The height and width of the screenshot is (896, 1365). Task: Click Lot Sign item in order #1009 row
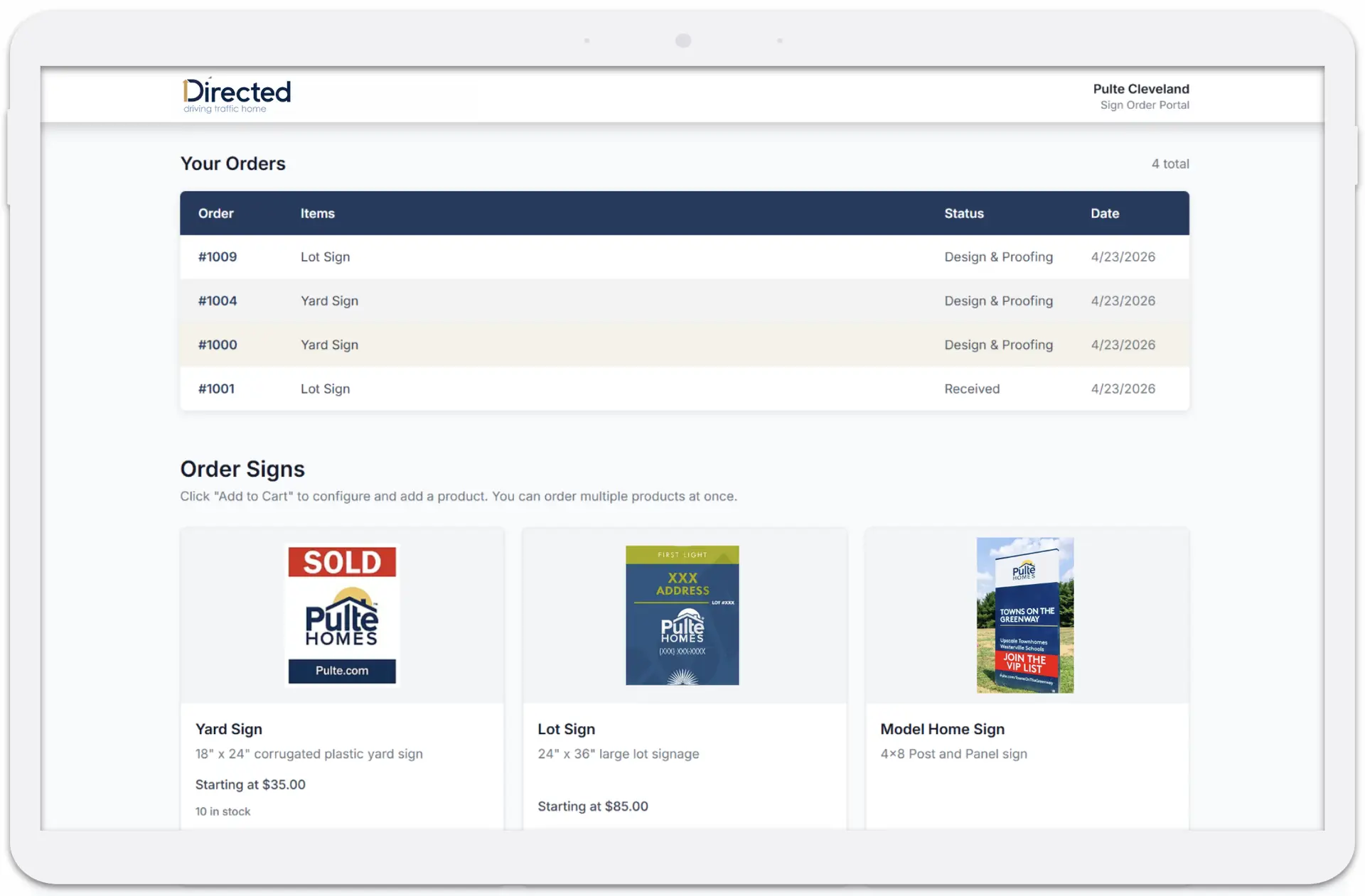point(325,257)
